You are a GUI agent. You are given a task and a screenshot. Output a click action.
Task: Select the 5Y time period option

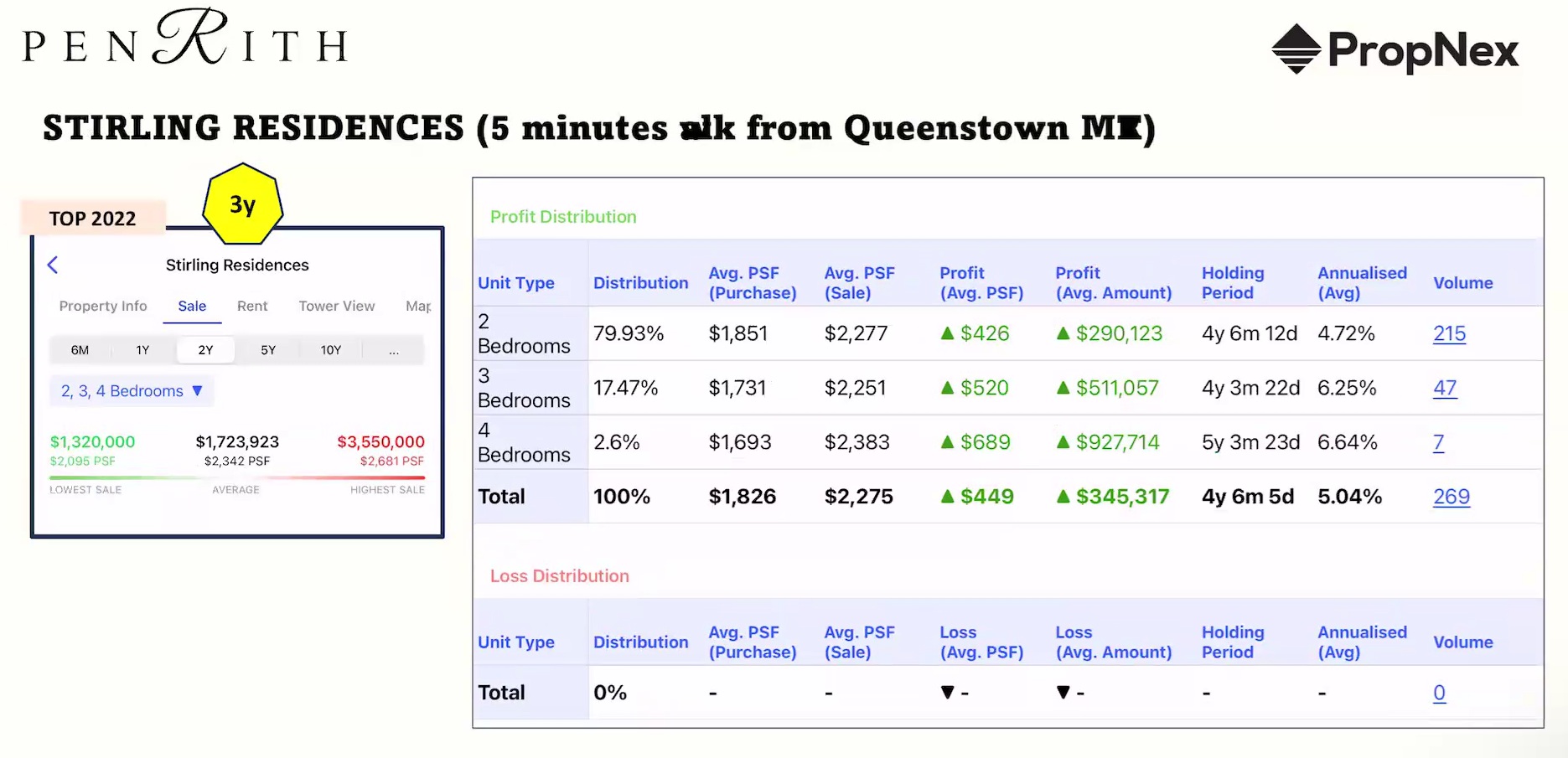(x=268, y=350)
